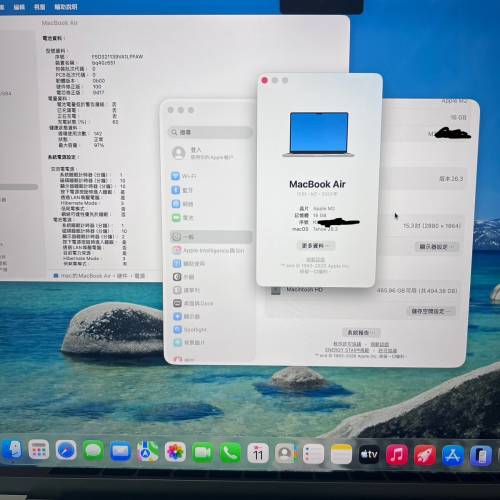
Task: Open Wi-Fi in the System Settings sidebar
Action: point(184,176)
